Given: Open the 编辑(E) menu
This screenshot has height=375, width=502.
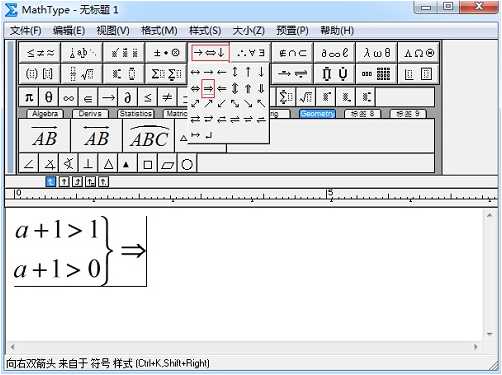Looking at the screenshot, I should click(x=69, y=31).
